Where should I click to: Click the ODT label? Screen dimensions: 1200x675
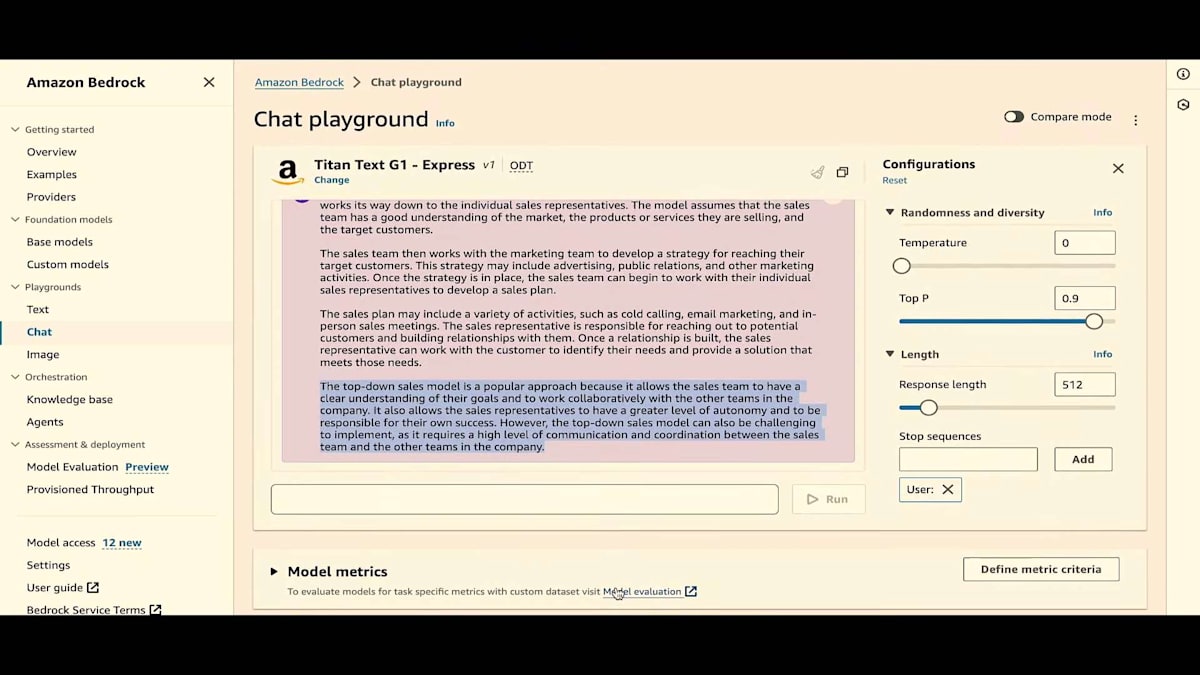522,166
